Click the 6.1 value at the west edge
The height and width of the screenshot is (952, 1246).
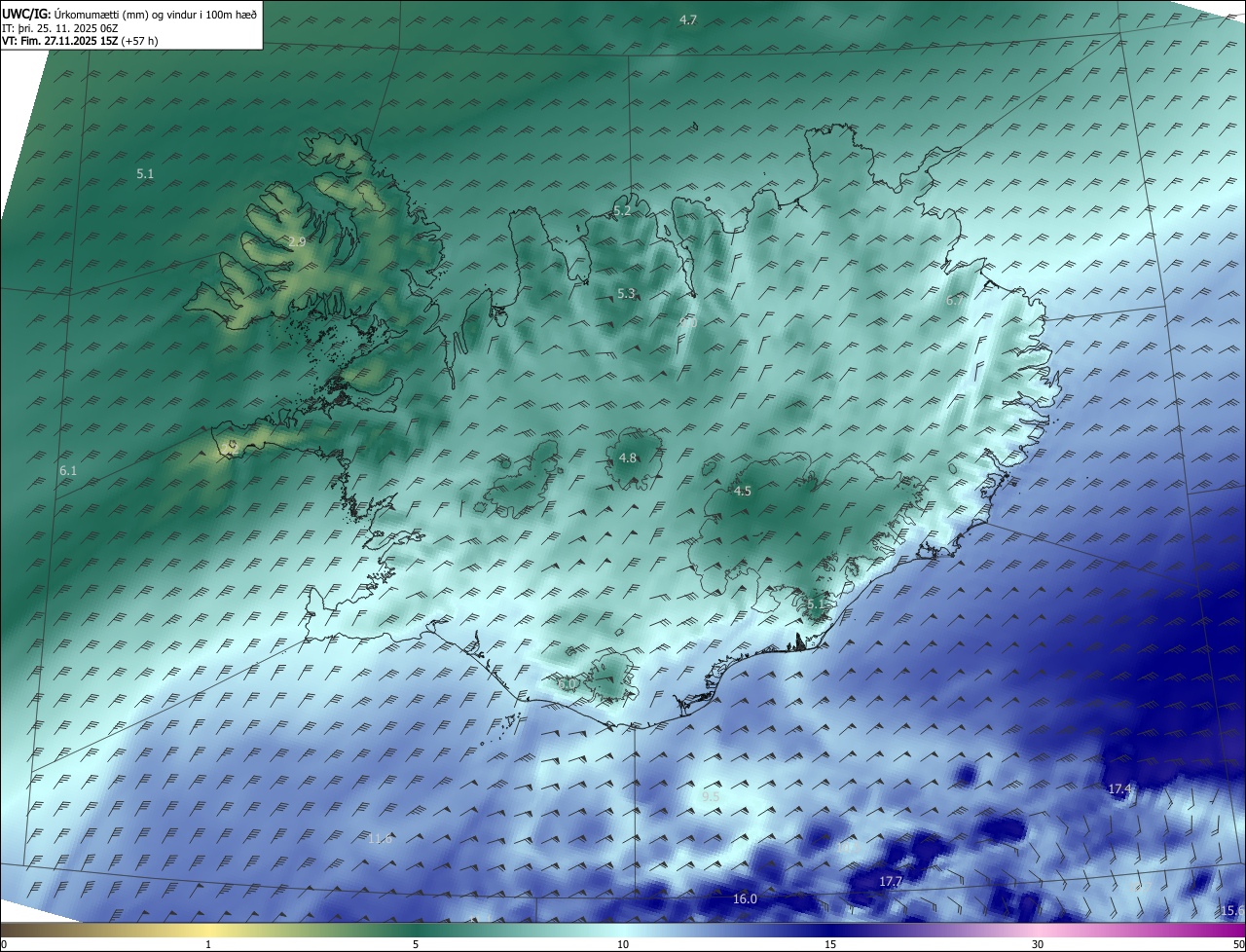tap(68, 470)
